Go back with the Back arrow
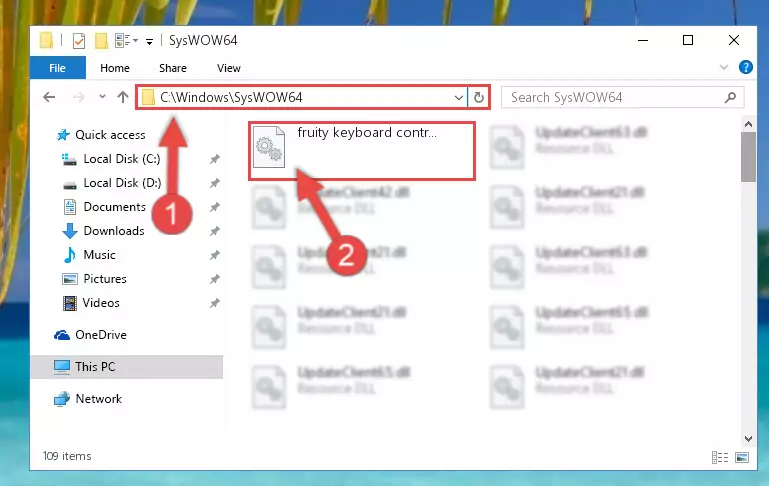769x486 pixels. pos(49,97)
